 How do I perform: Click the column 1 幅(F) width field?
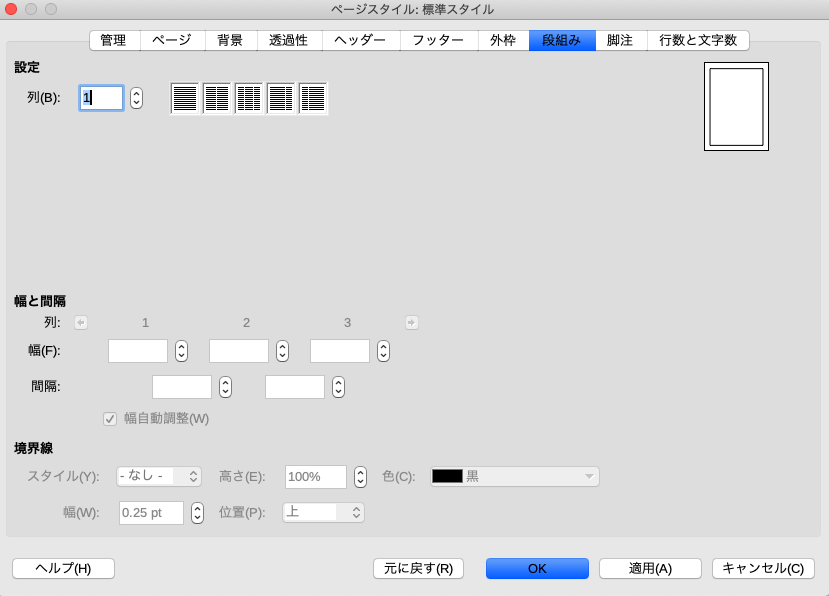[x=138, y=351]
